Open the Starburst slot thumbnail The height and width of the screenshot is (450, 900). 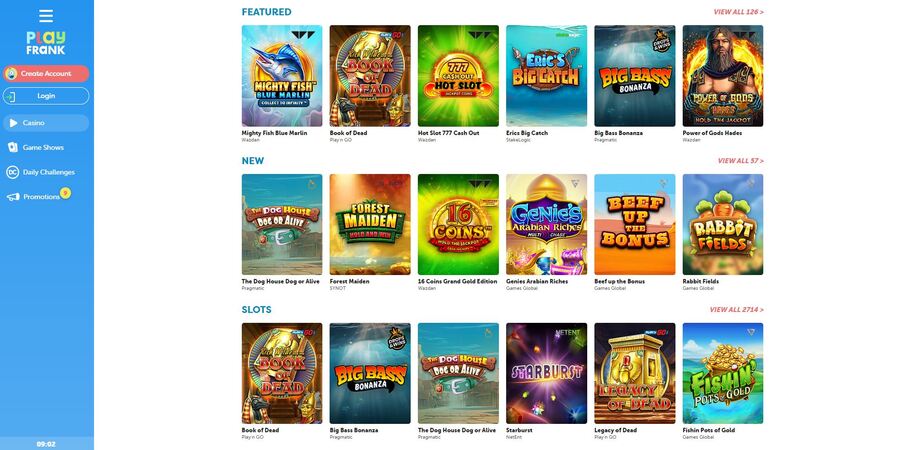pyautogui.click(x=546, y=373)
